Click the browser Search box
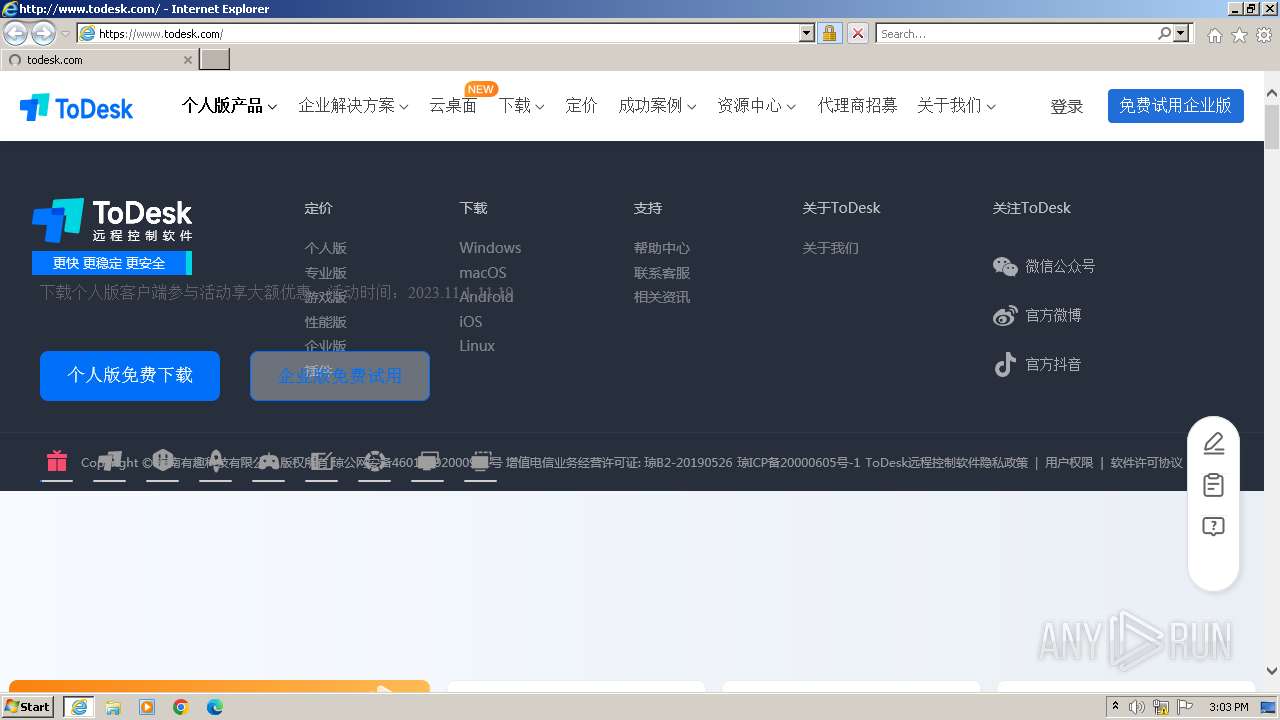Screen dimensions: 1280x720 point(1016,33)
